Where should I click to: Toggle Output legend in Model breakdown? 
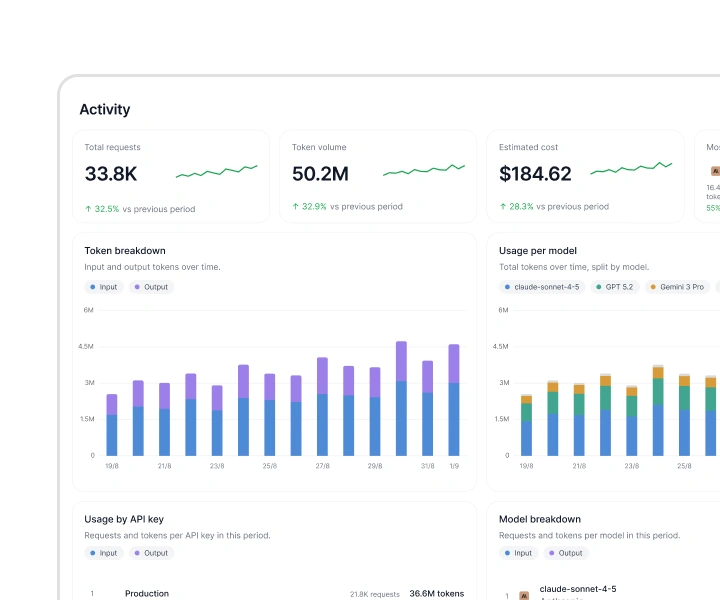coord(566,553)
